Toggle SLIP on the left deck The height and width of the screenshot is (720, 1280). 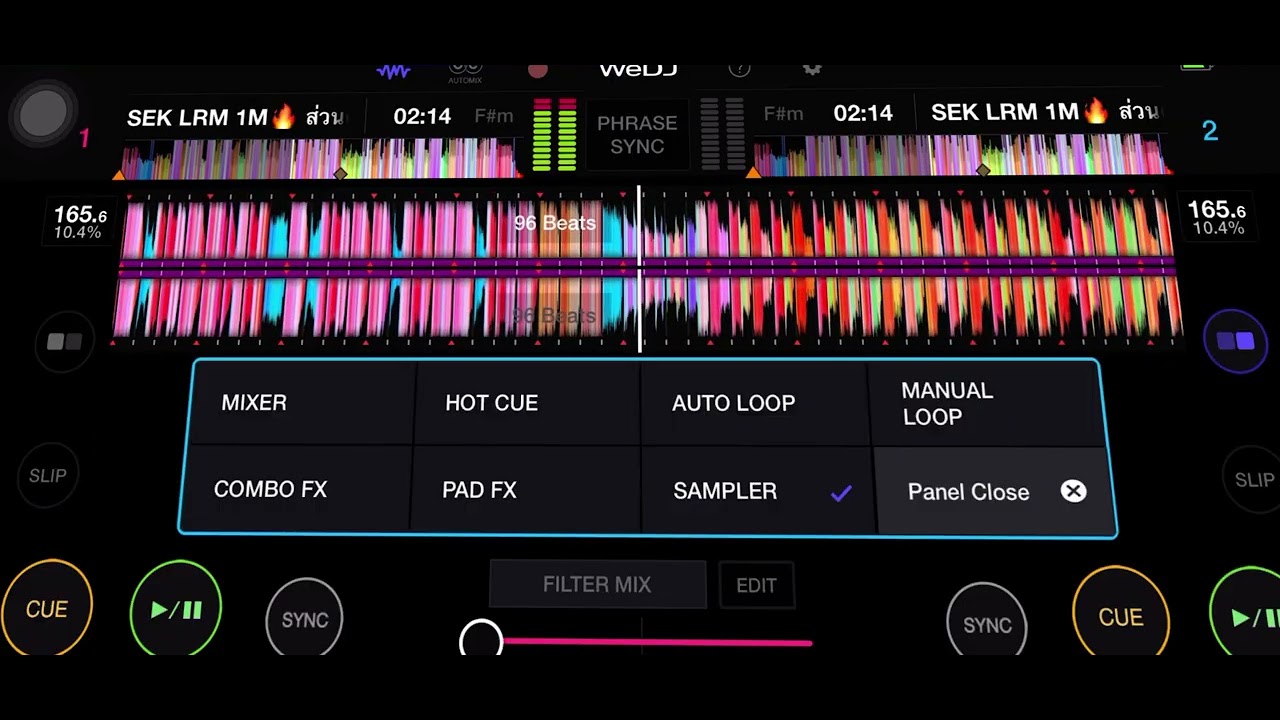click(x=48, y=476)
